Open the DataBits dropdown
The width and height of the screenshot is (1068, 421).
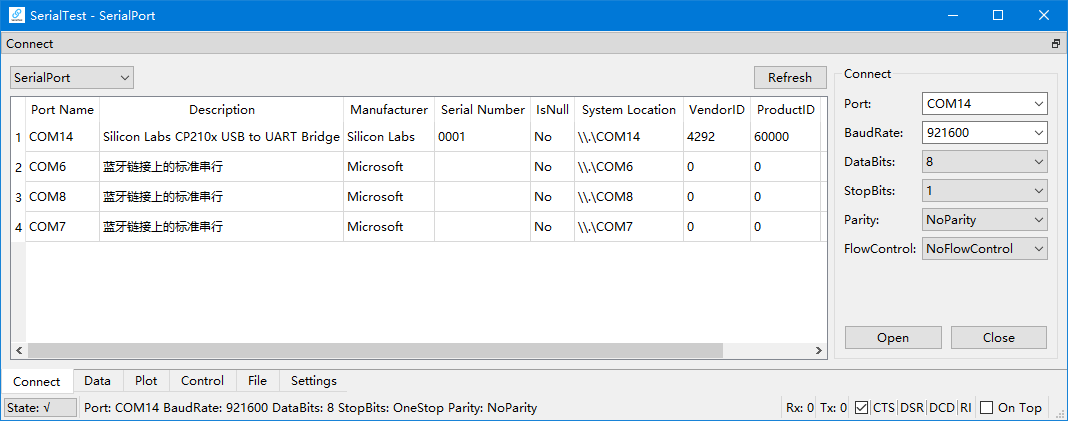click(x=984, y=162)
